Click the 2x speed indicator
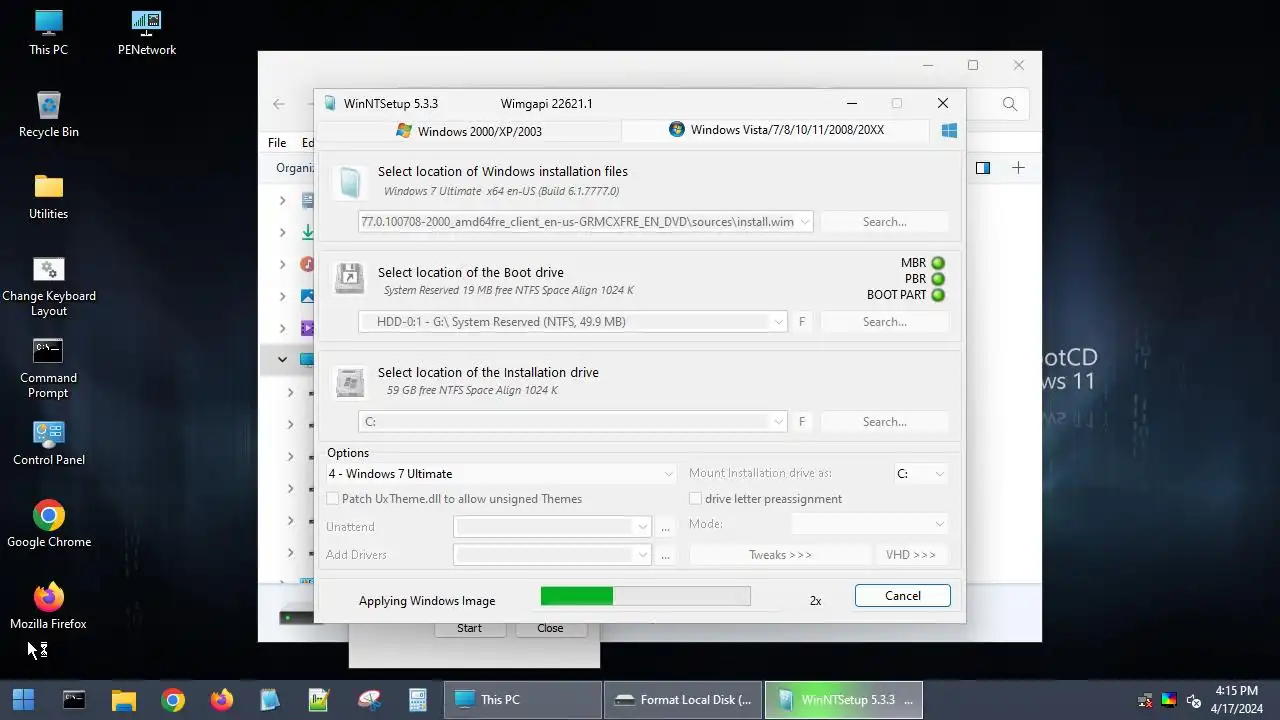 [x=815, y=601]
